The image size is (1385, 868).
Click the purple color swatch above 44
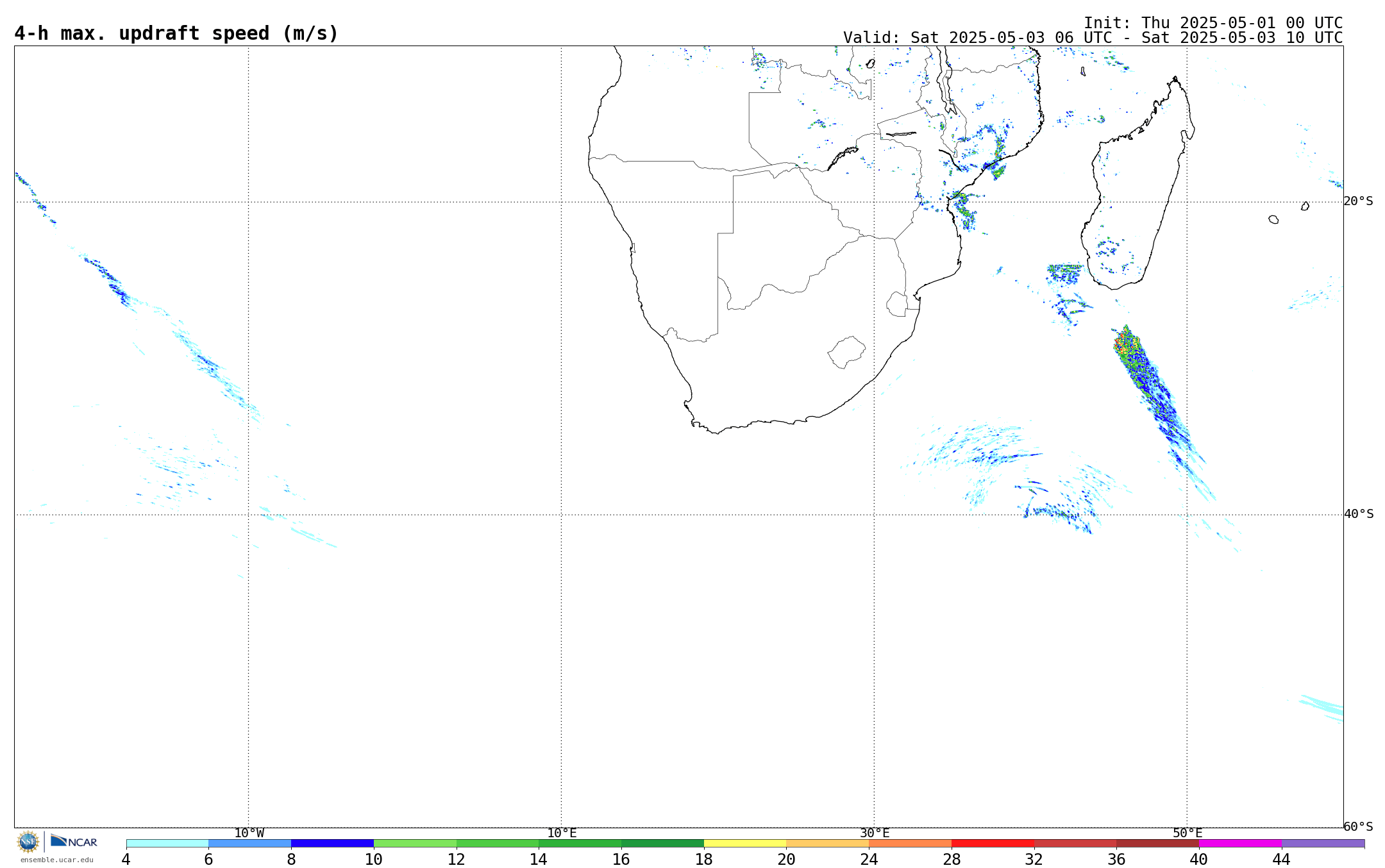coord(1323,844)
